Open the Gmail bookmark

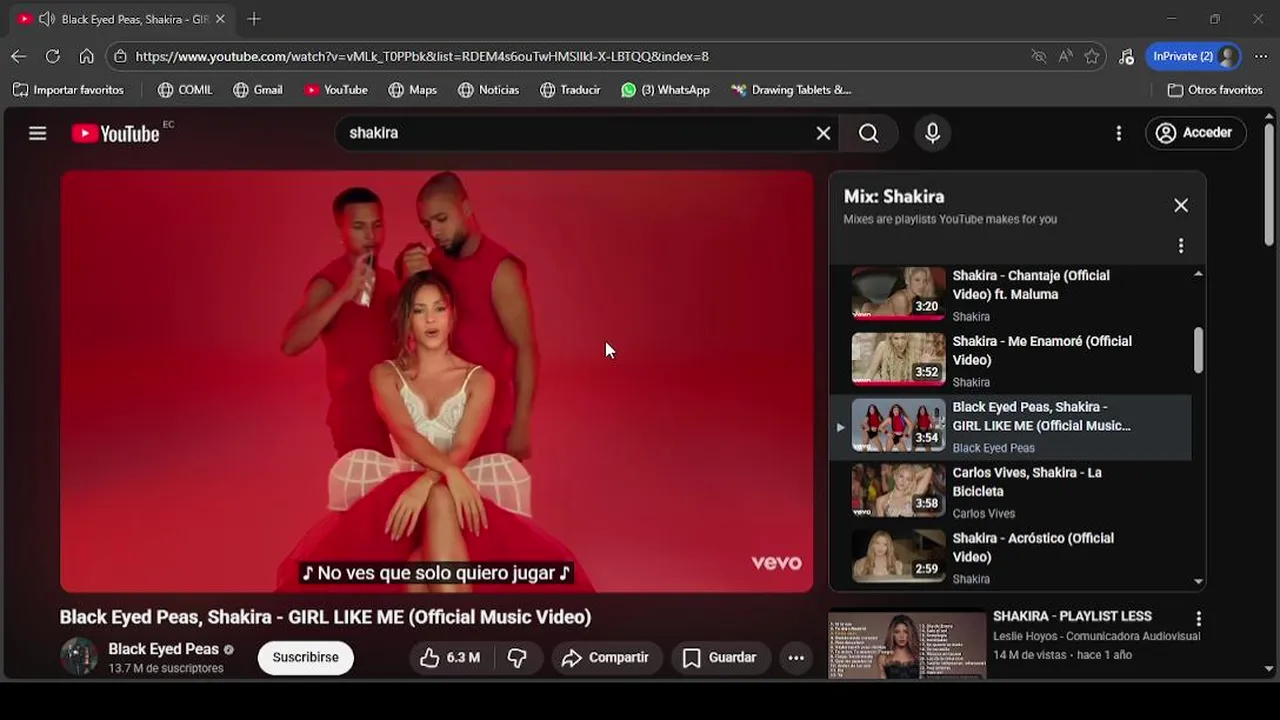pyautogui.click(x=258, y=90)
